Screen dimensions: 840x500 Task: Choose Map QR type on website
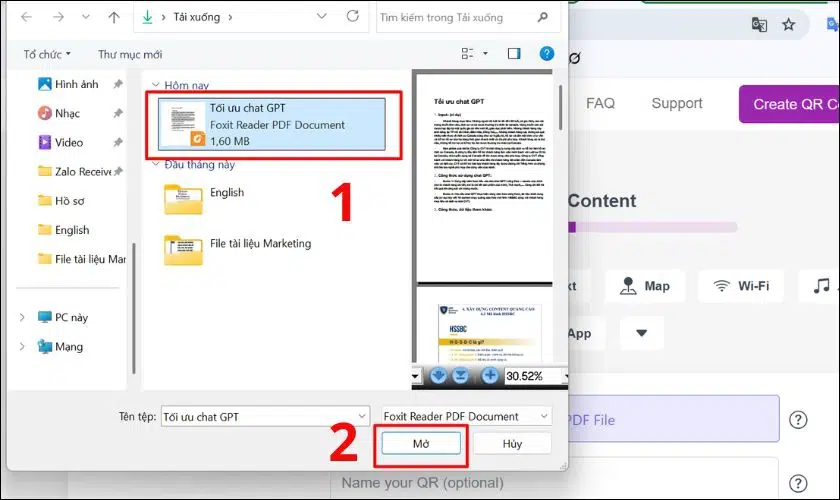coord(645,286)
